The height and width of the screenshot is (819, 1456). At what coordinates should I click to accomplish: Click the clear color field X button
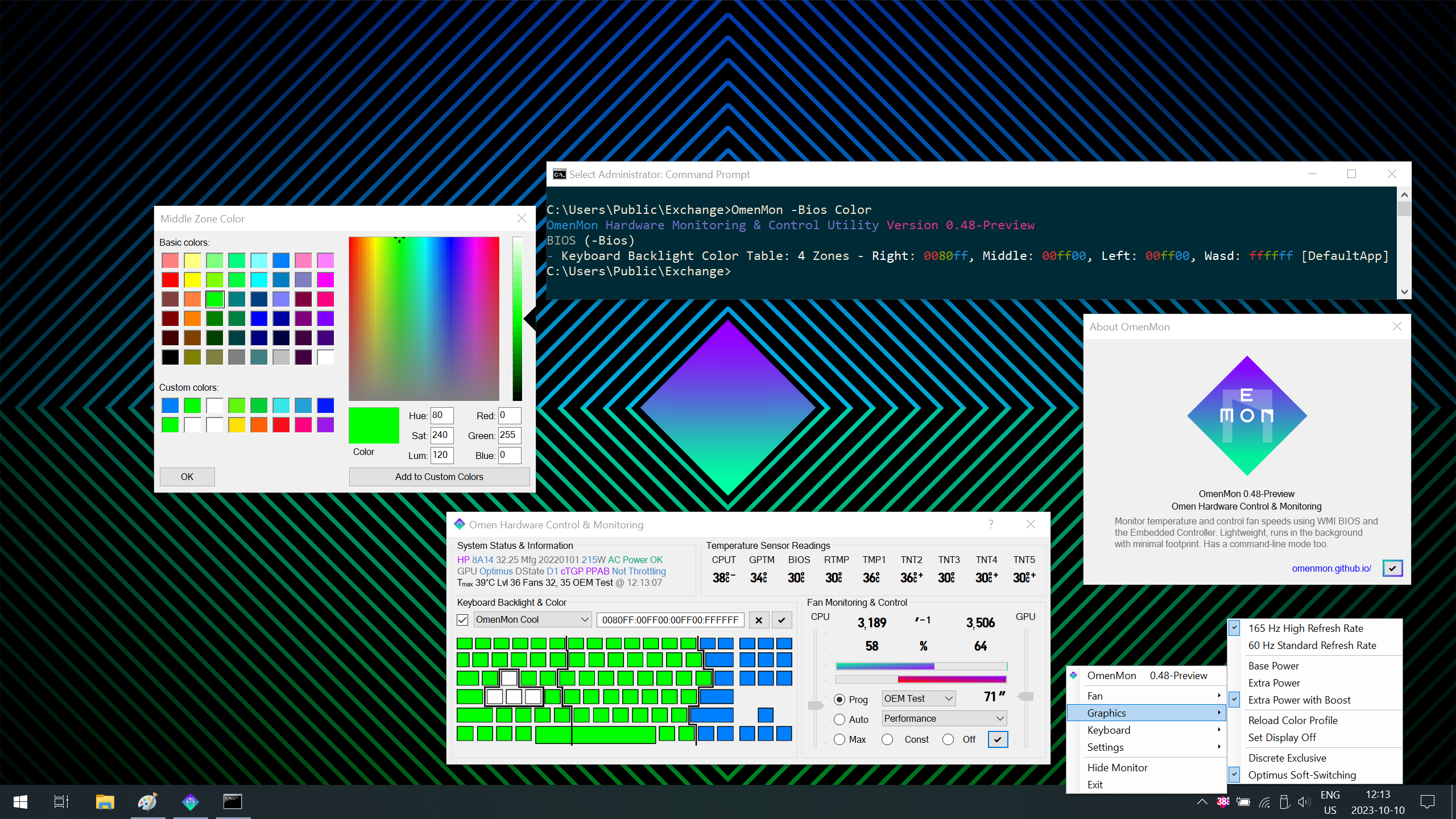point(759,620)
